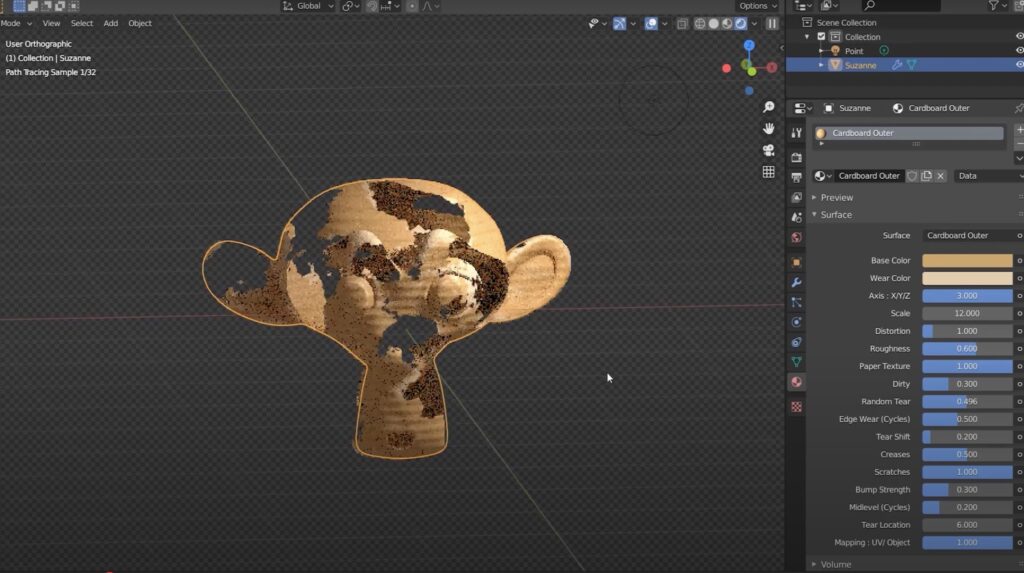Viewport: 1024px width, 573px height.
Task: Open the Tool properties tab
Action: (x=796, y=133)
